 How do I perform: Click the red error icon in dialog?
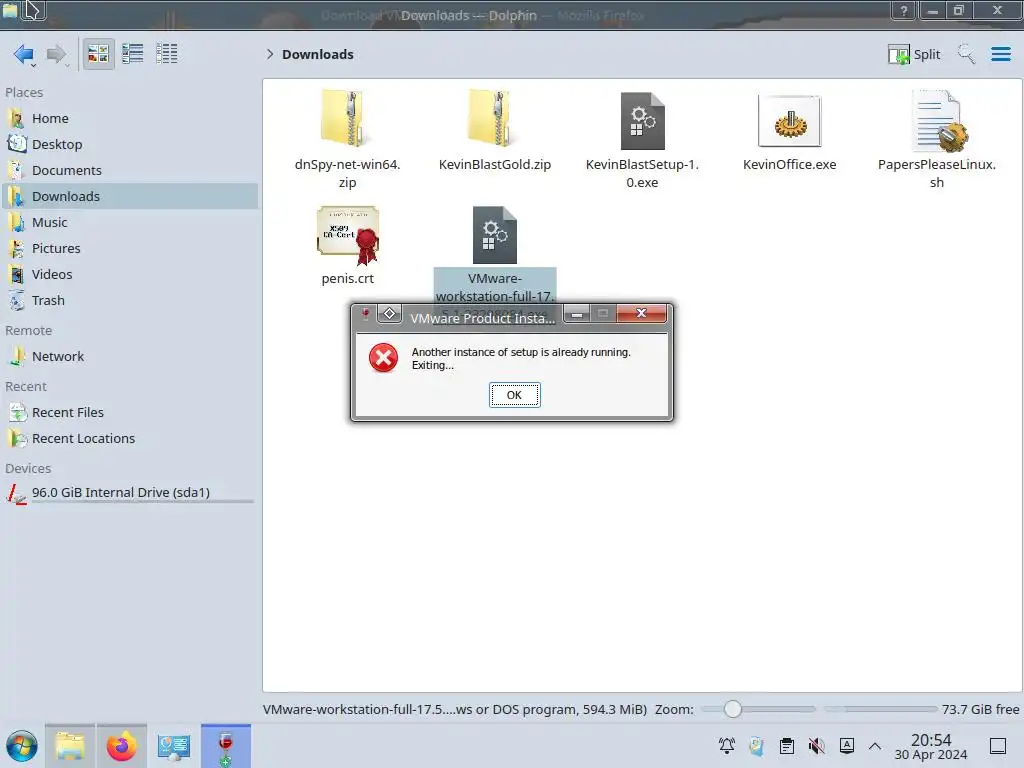(x=383, y=358)
